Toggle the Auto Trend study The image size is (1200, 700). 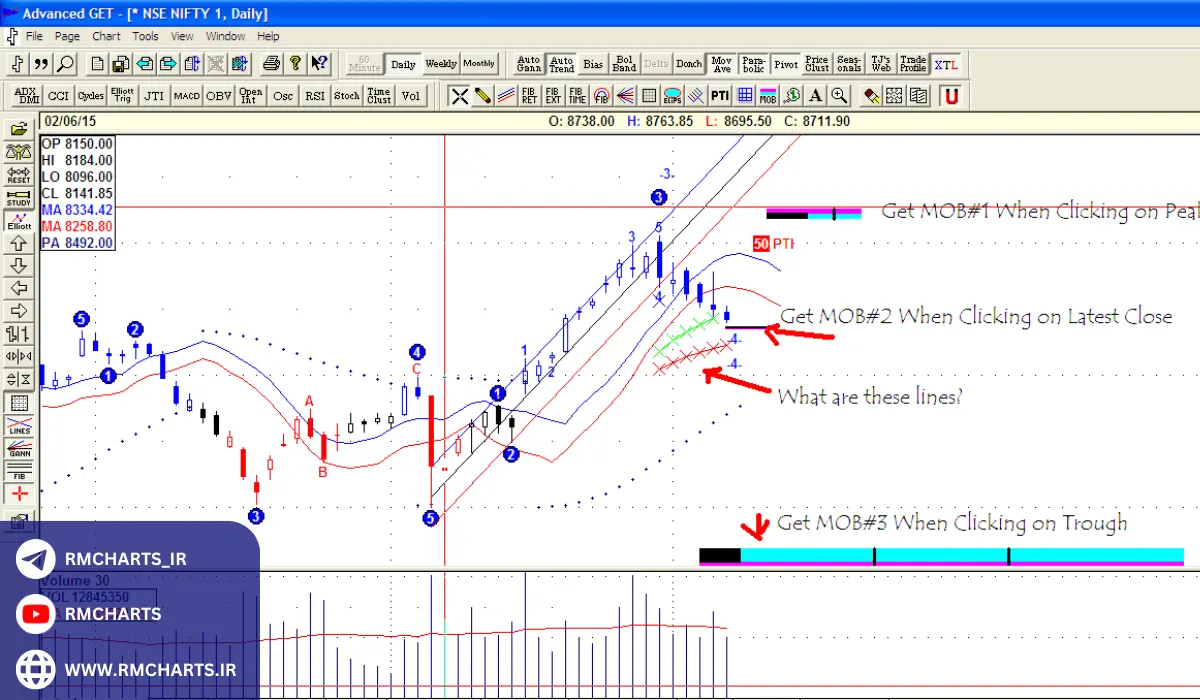click(x=561, y=64)
